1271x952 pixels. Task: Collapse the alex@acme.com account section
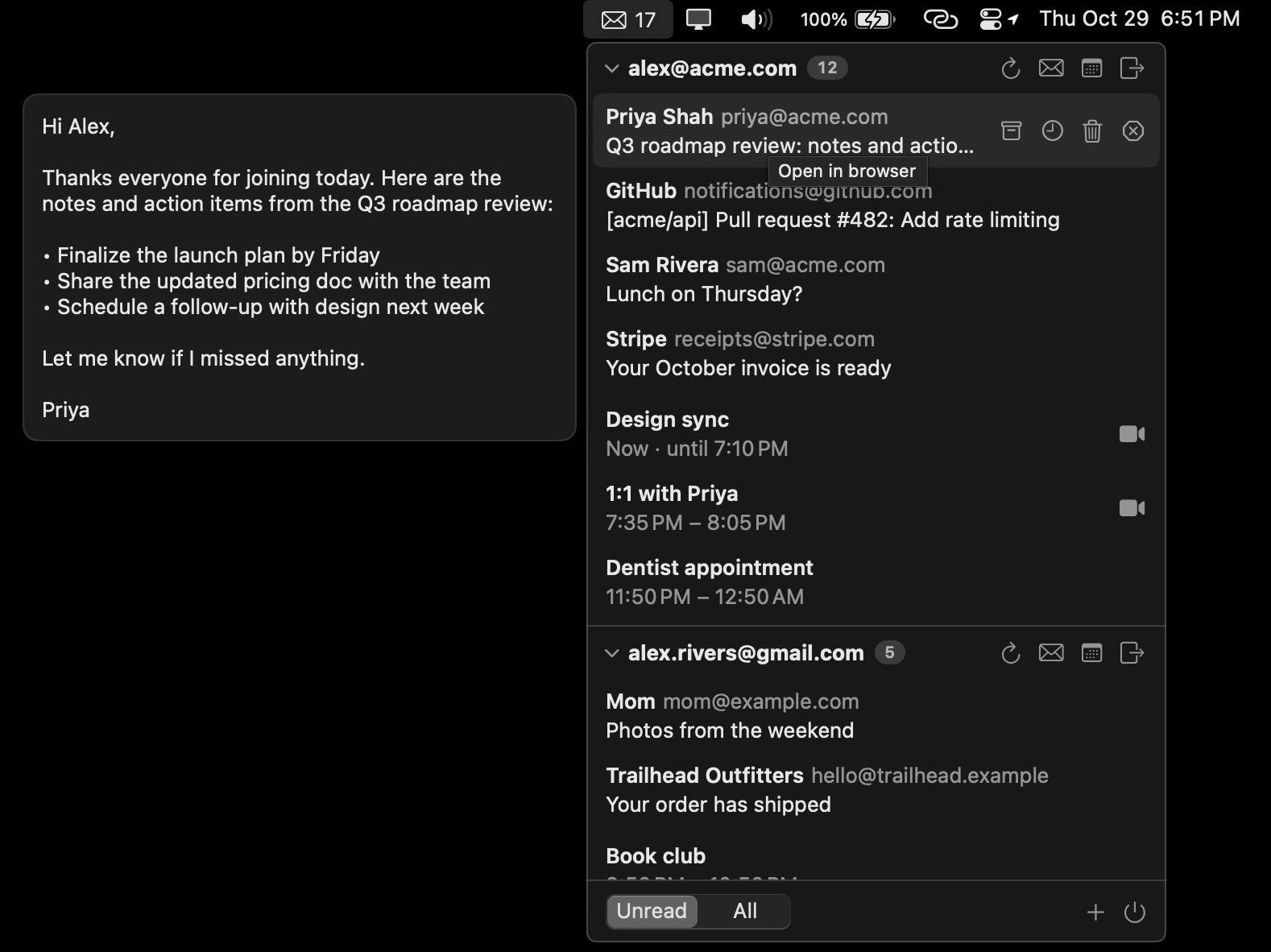612,69
